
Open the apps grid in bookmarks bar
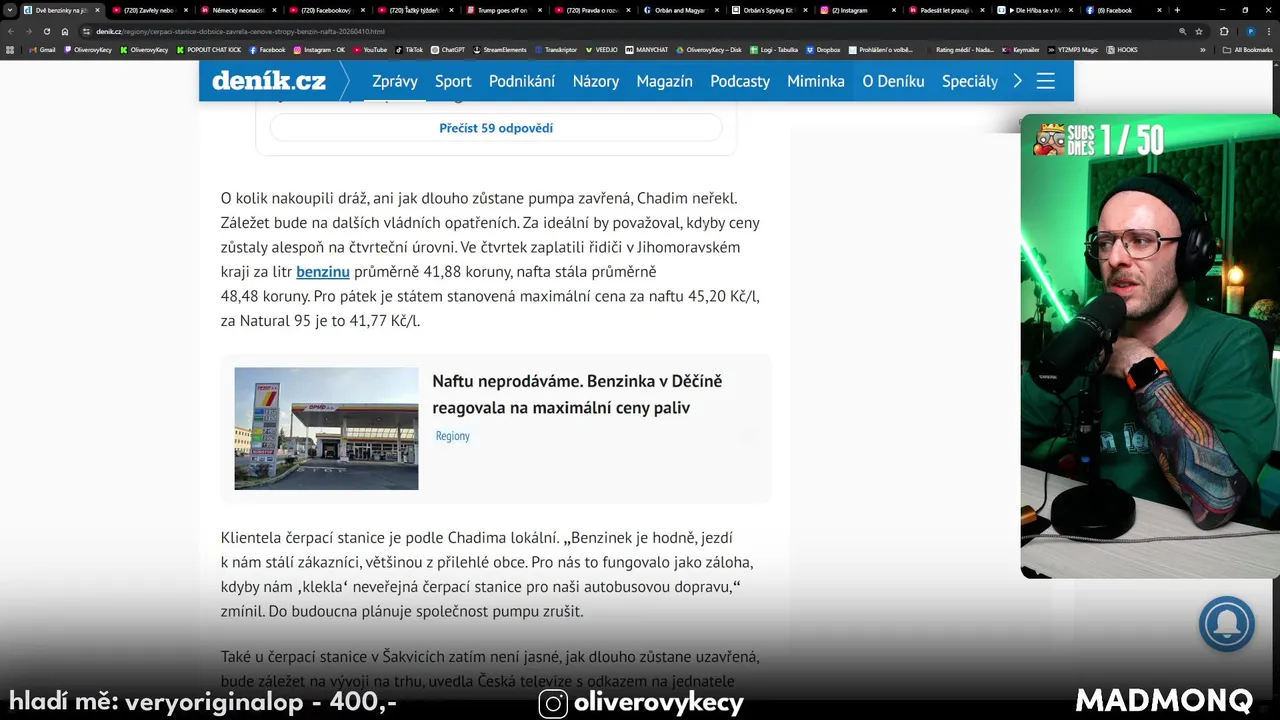click(x=10, y=49)
